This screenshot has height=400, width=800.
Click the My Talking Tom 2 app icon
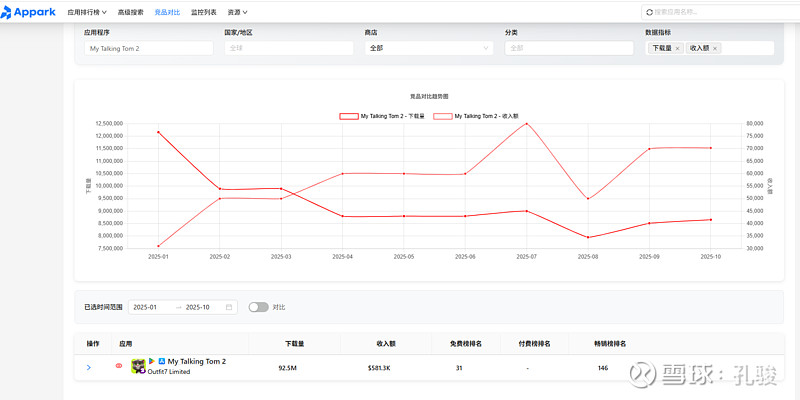pos(138,366)
